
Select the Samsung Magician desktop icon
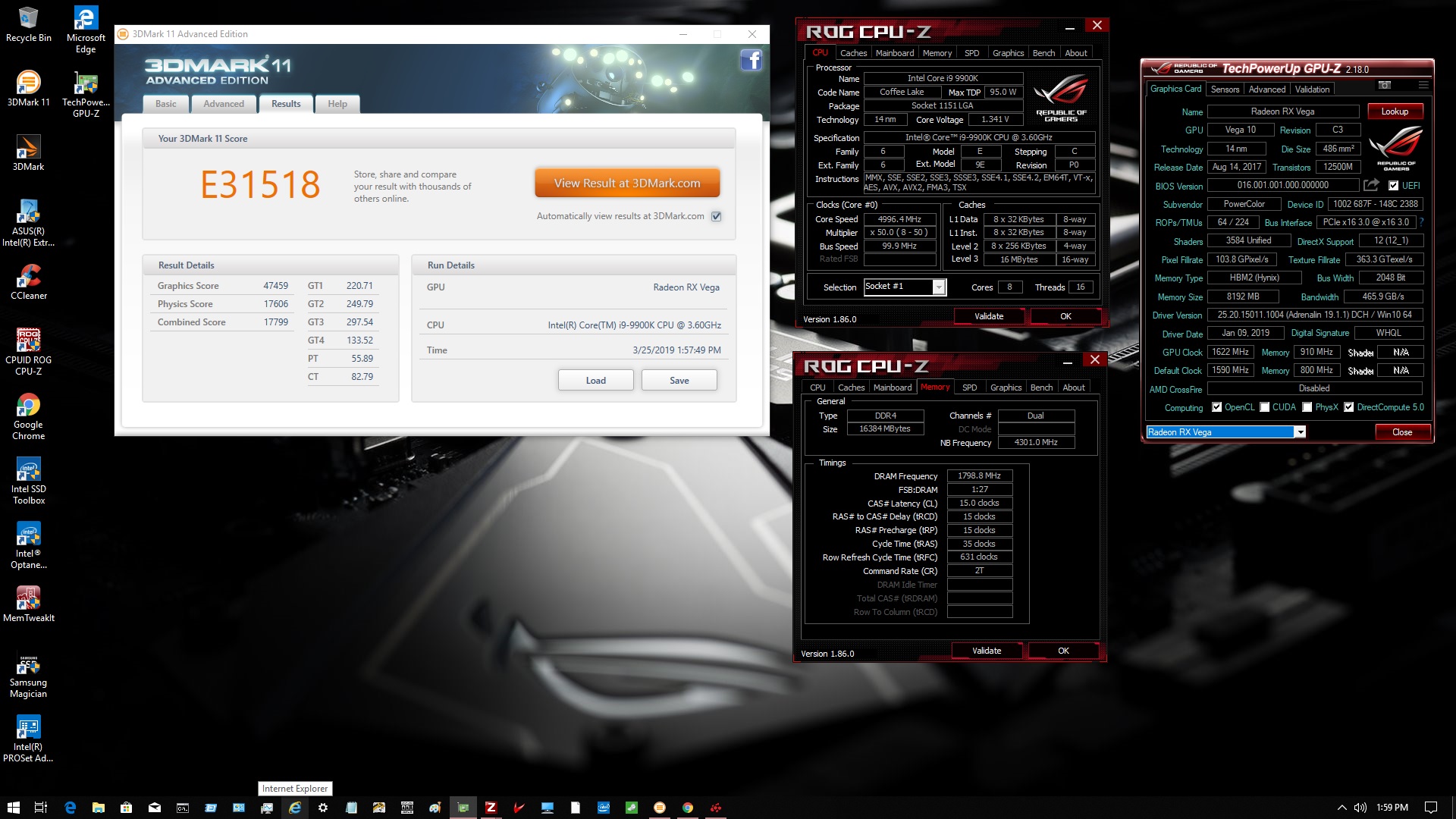(29, 675)
